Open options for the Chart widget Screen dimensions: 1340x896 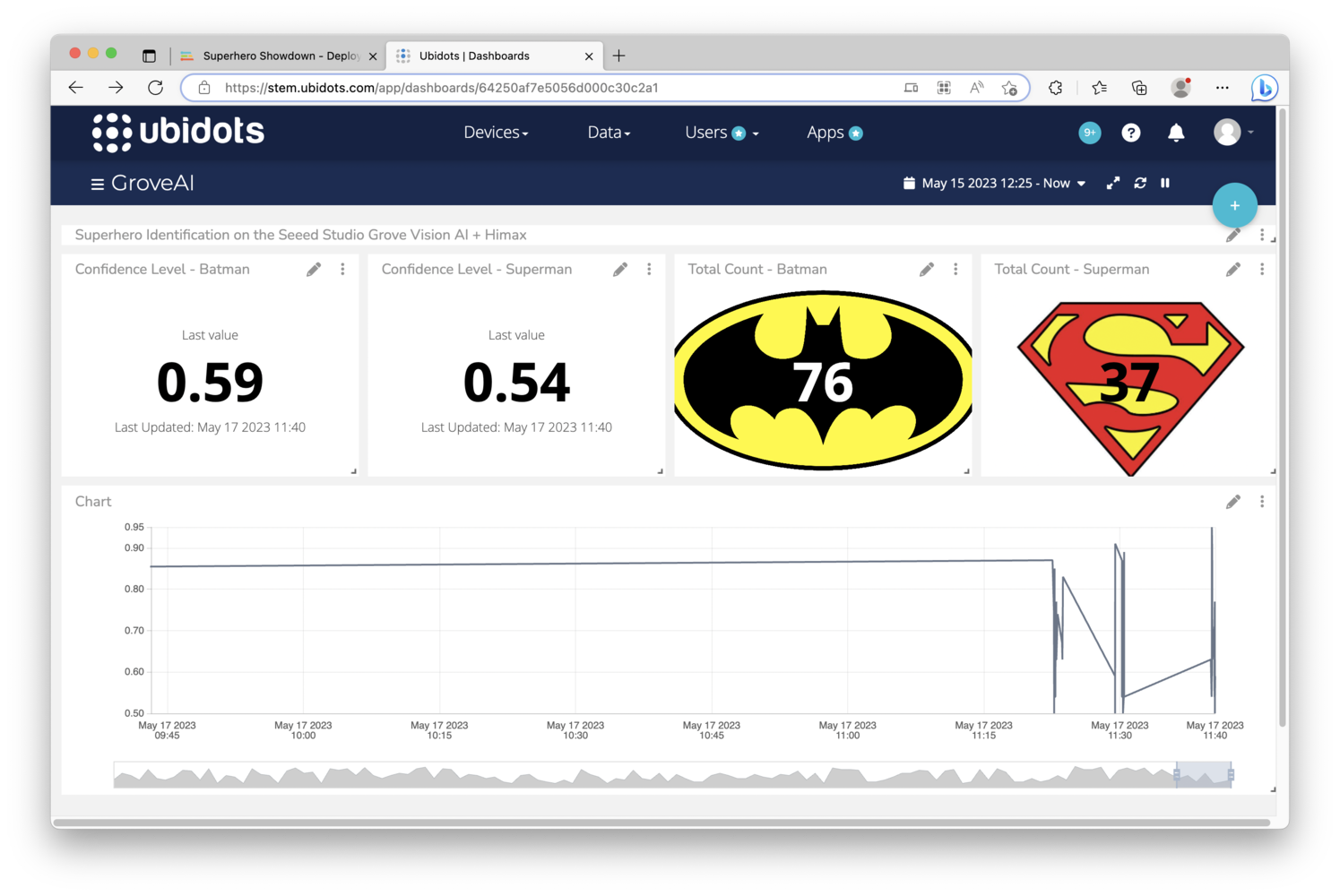(1262, 502)
